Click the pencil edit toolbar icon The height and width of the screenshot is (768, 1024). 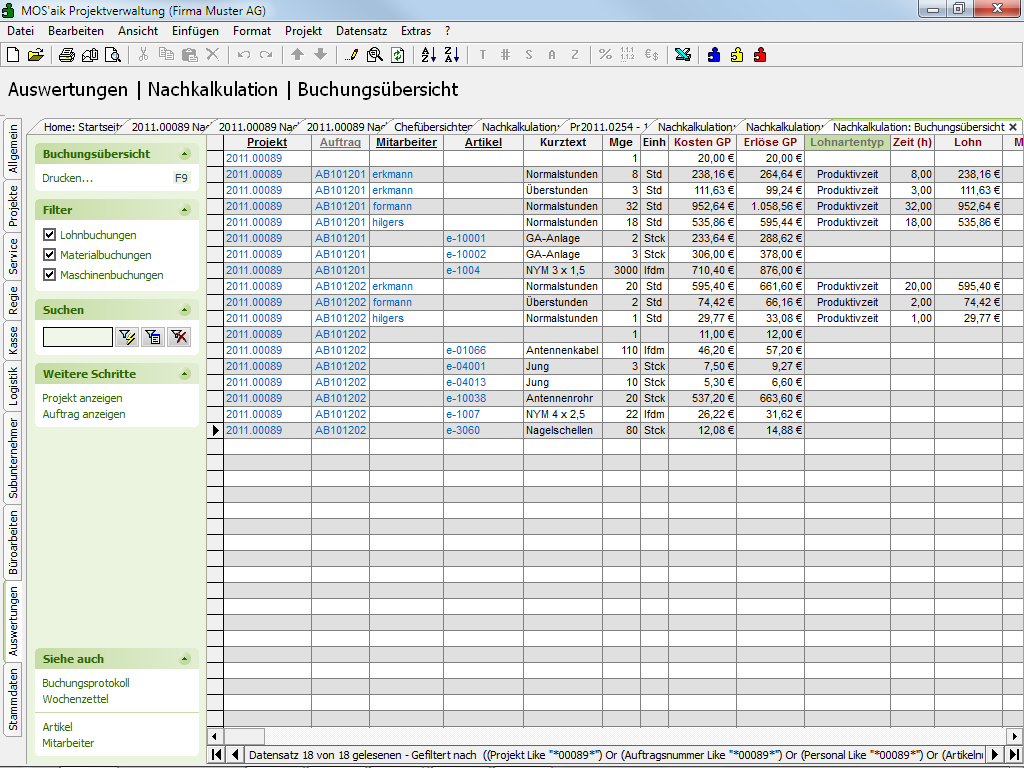351,56
